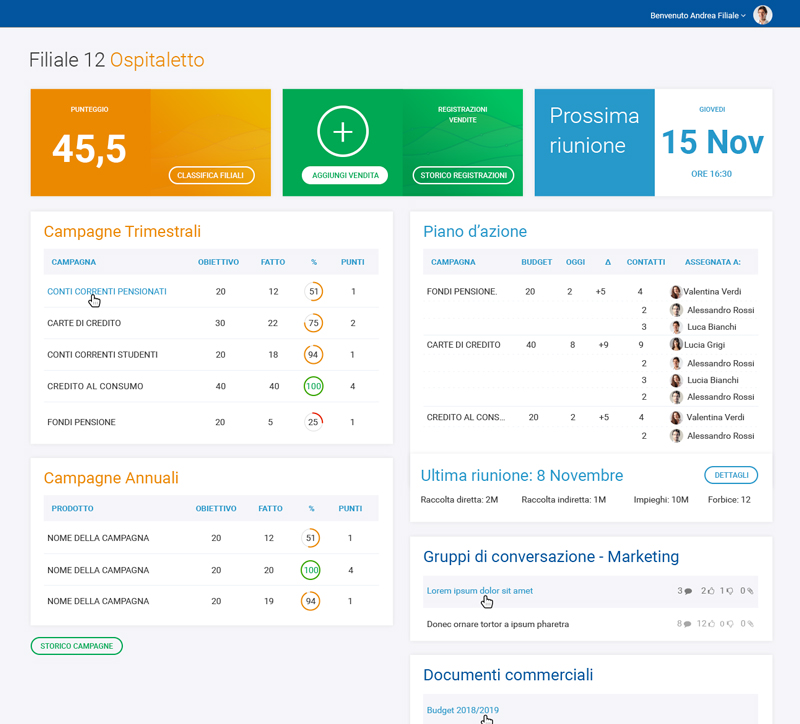Click Contatti header in Piano d'azione
This screenshot has height=724, width=800.
[646, 262]
